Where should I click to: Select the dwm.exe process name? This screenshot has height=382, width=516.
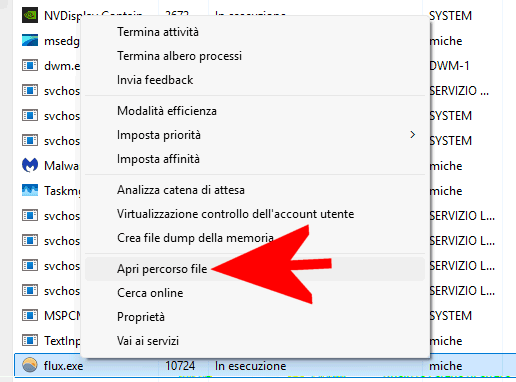[62, 66]
